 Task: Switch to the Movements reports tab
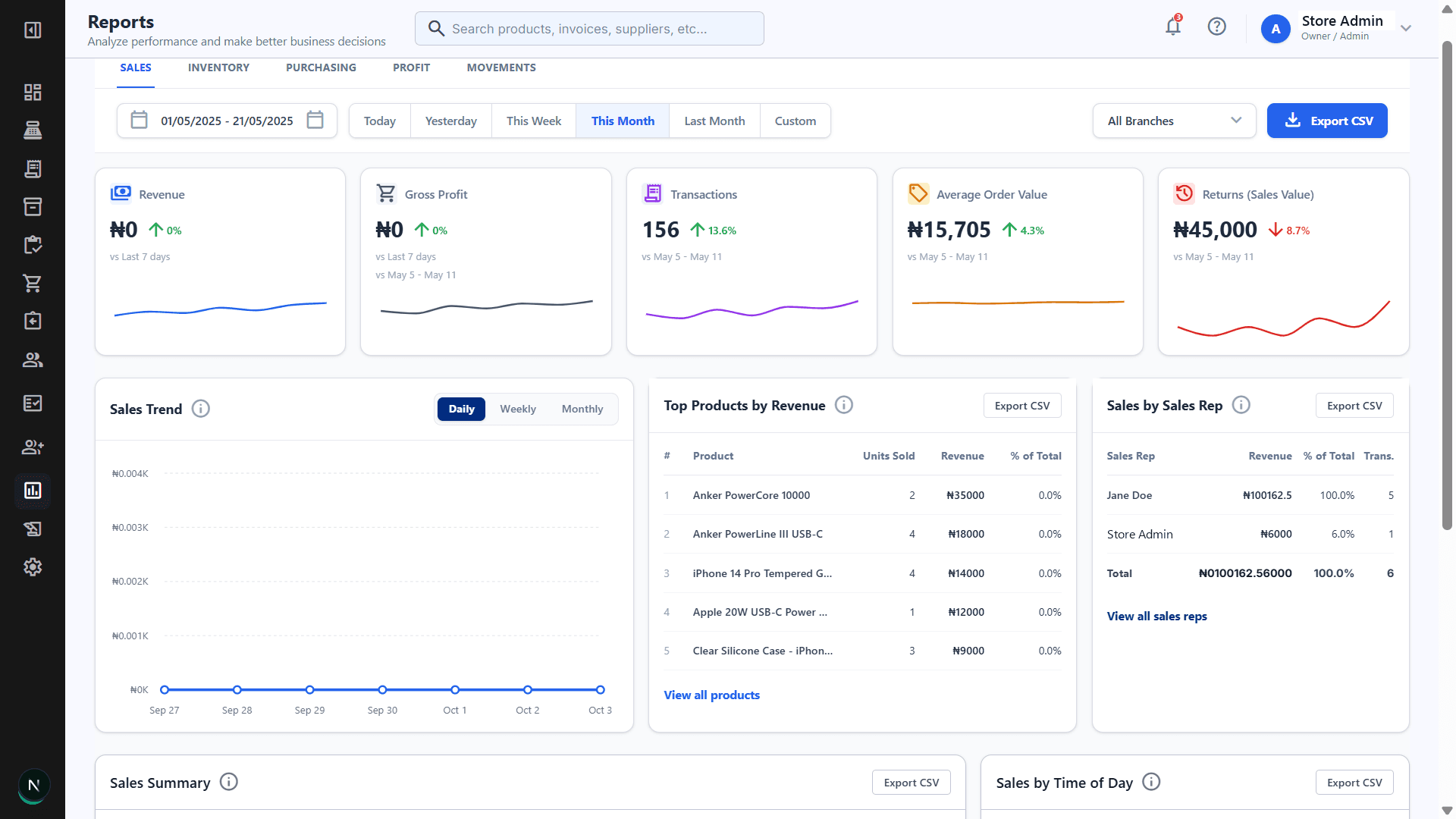501,67
